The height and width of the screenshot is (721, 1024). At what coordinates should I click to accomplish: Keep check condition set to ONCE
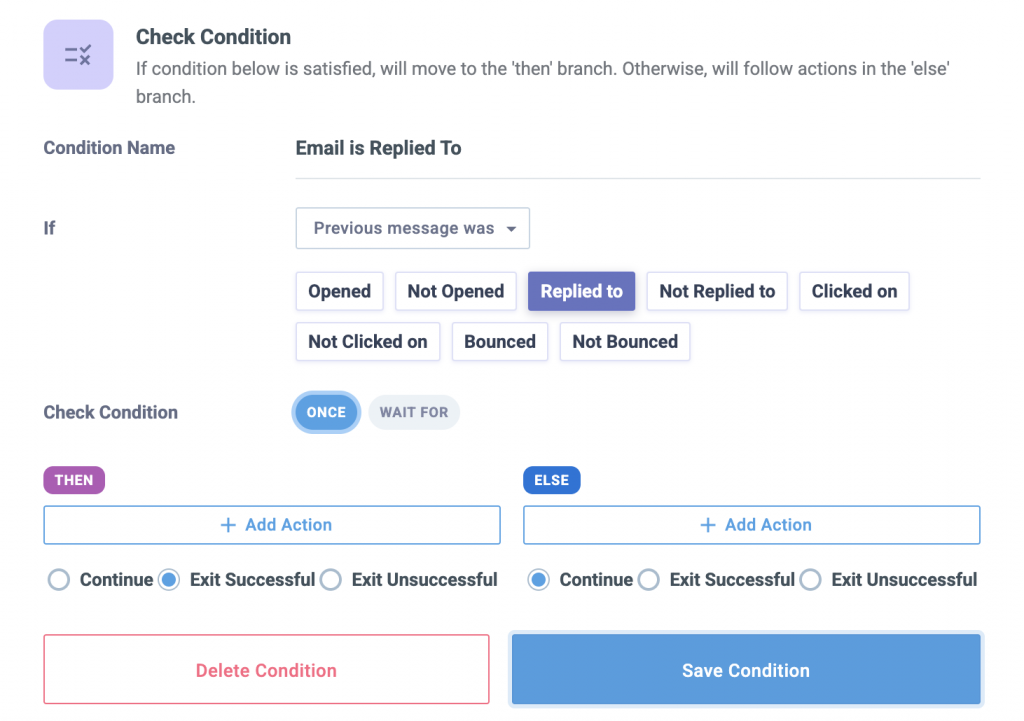(325, 412)
